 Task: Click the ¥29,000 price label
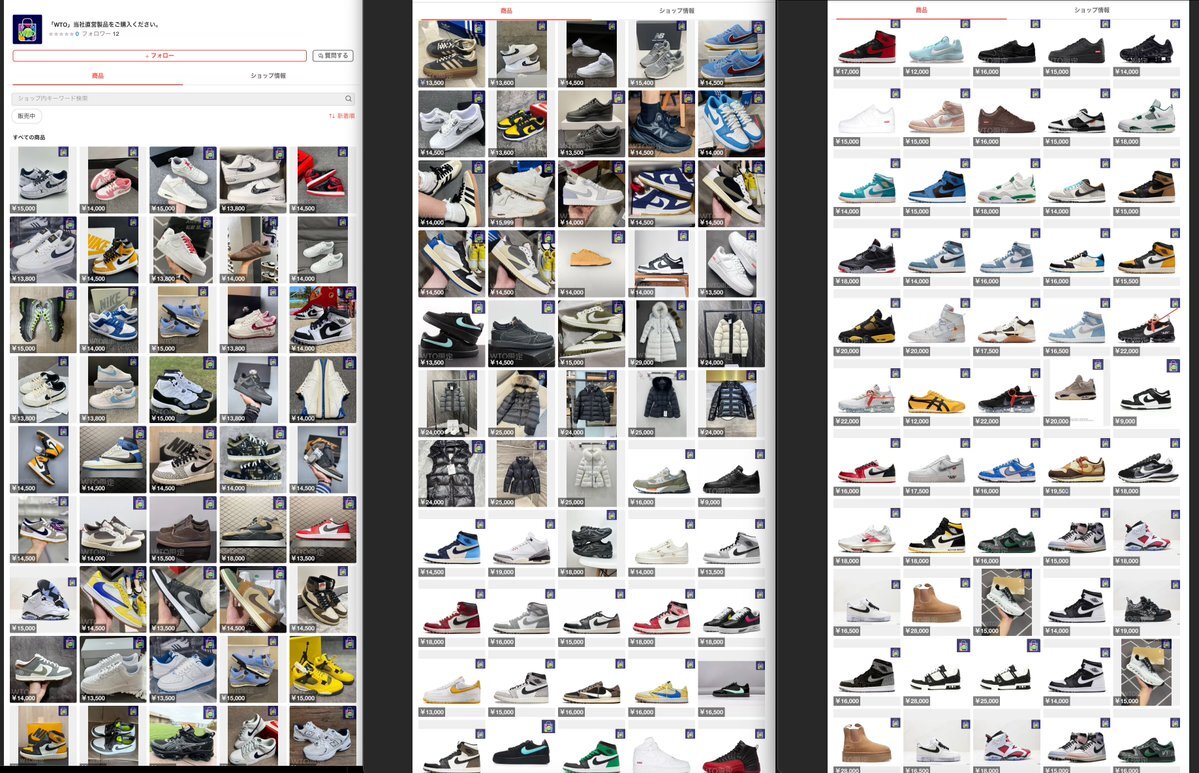coord(642,362)
